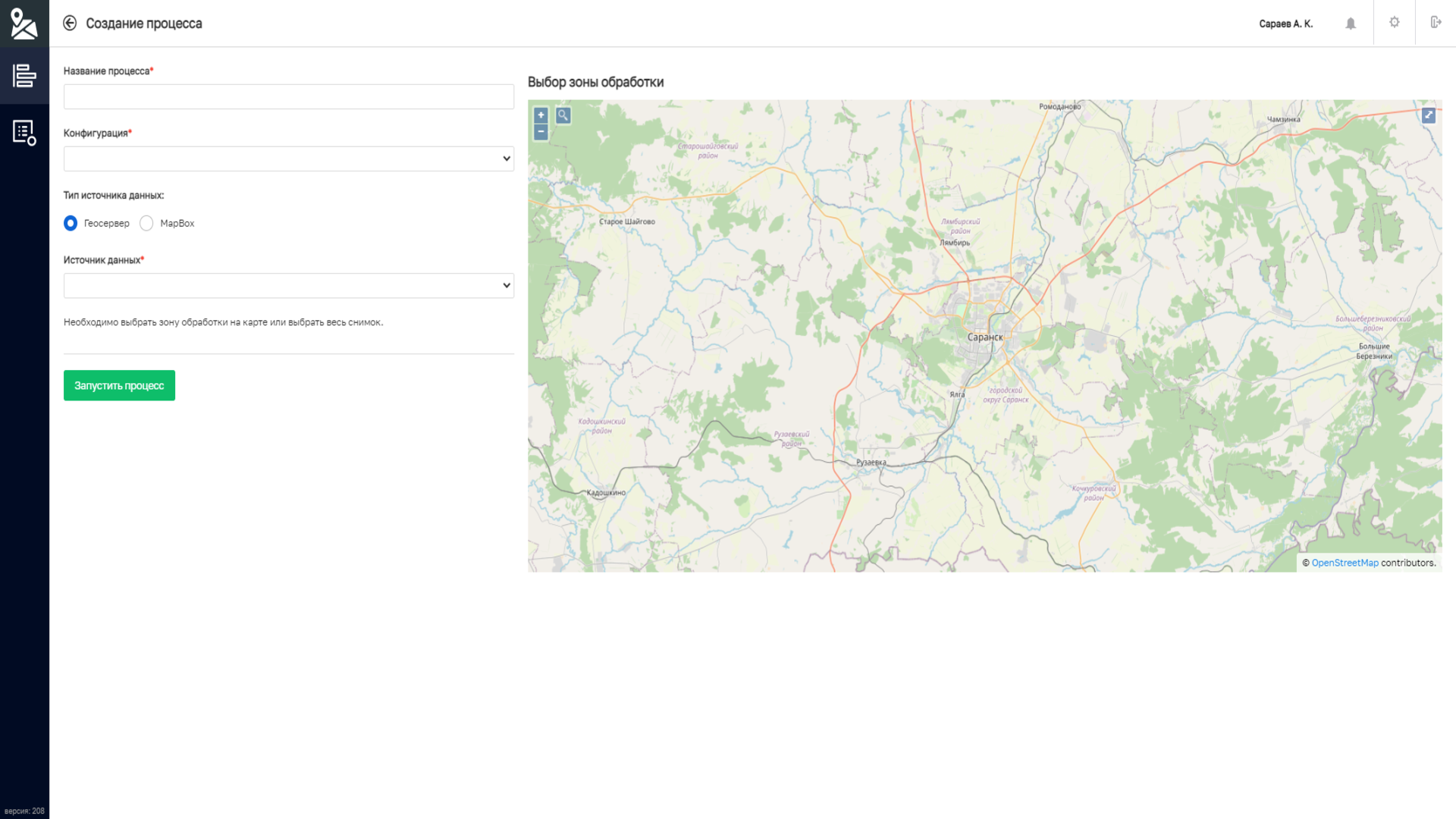Screen dimensions: 1456x819
Task: Expand the Источник данных dropdown
Action: click(289, 286)
